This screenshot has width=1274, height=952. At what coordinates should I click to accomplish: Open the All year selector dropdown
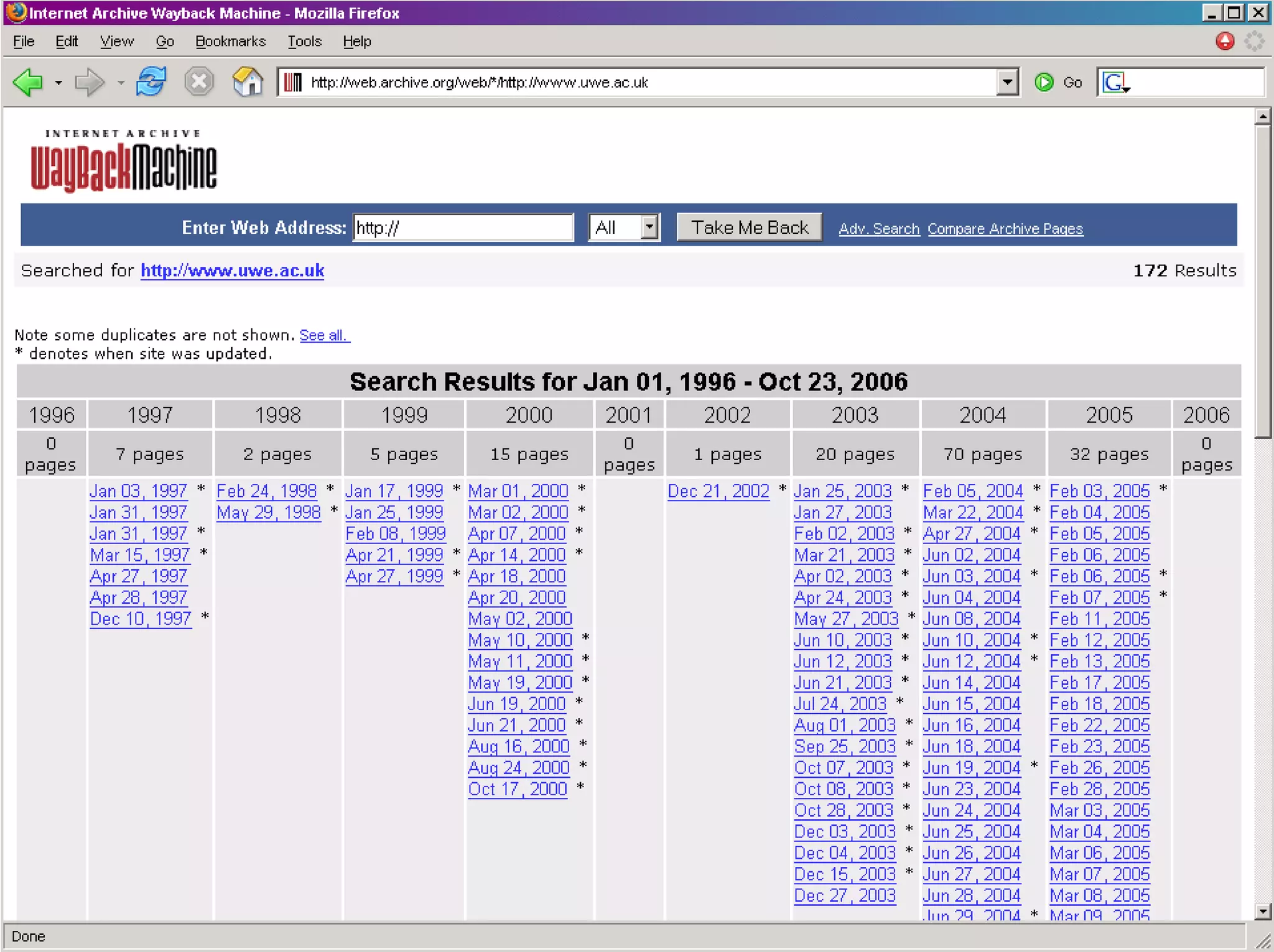coord(649,228)
